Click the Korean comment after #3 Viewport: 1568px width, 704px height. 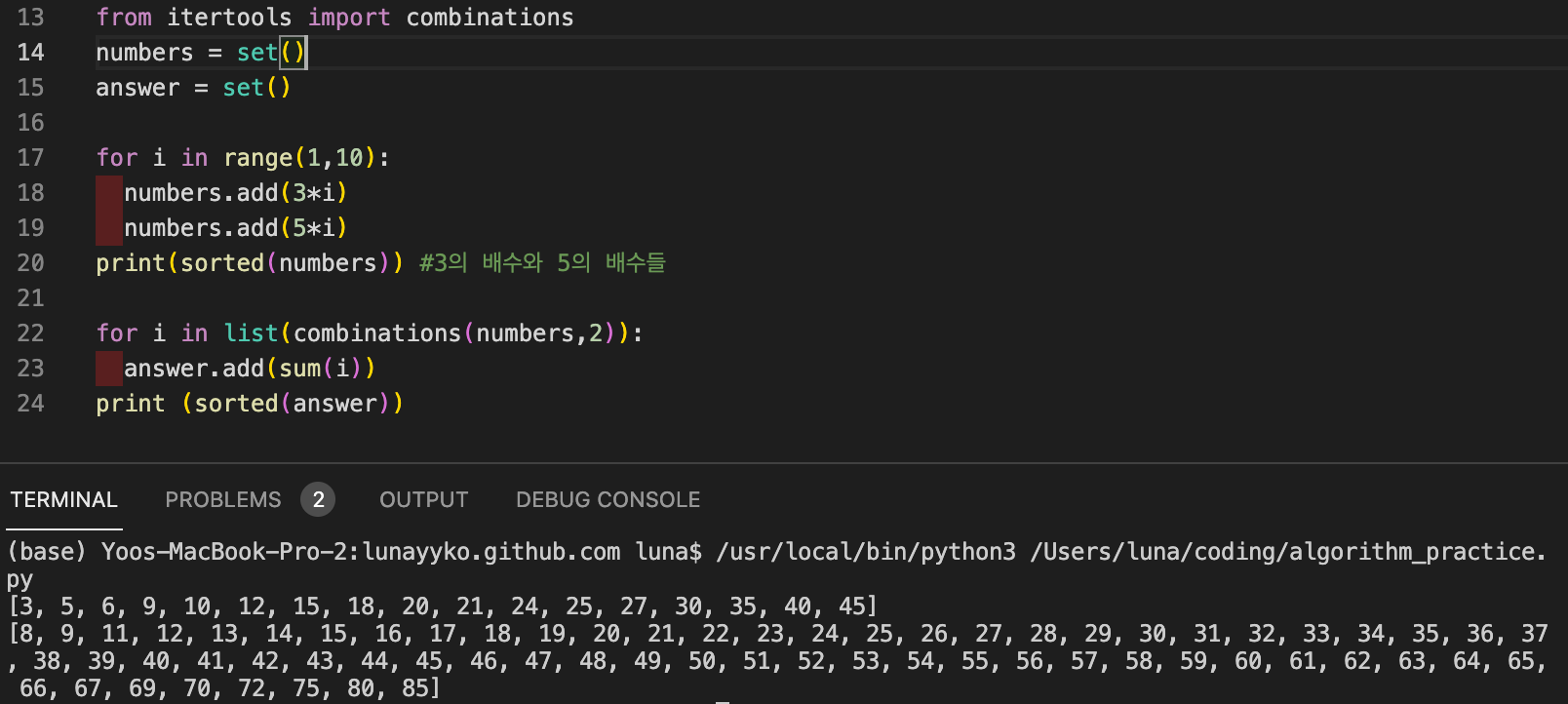click(x=542, y=263)
